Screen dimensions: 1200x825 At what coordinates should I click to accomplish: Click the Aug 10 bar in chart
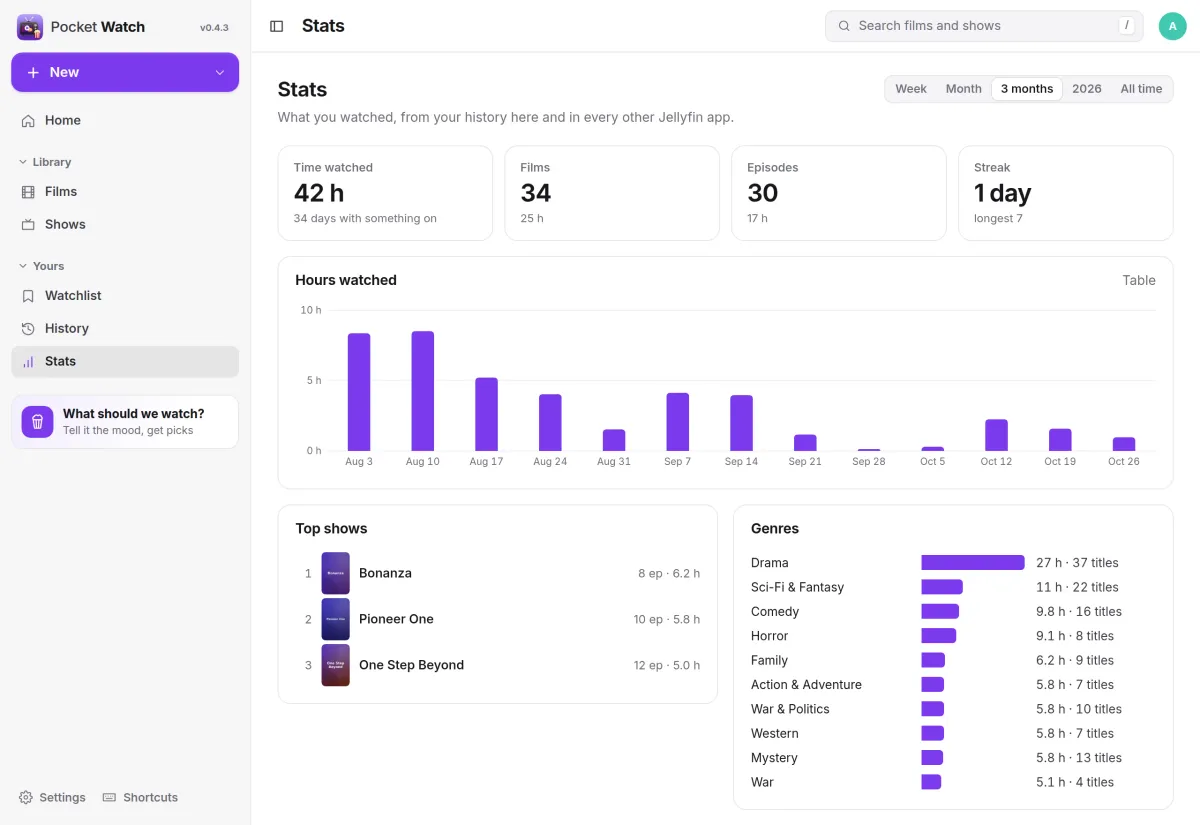(423, 391)
